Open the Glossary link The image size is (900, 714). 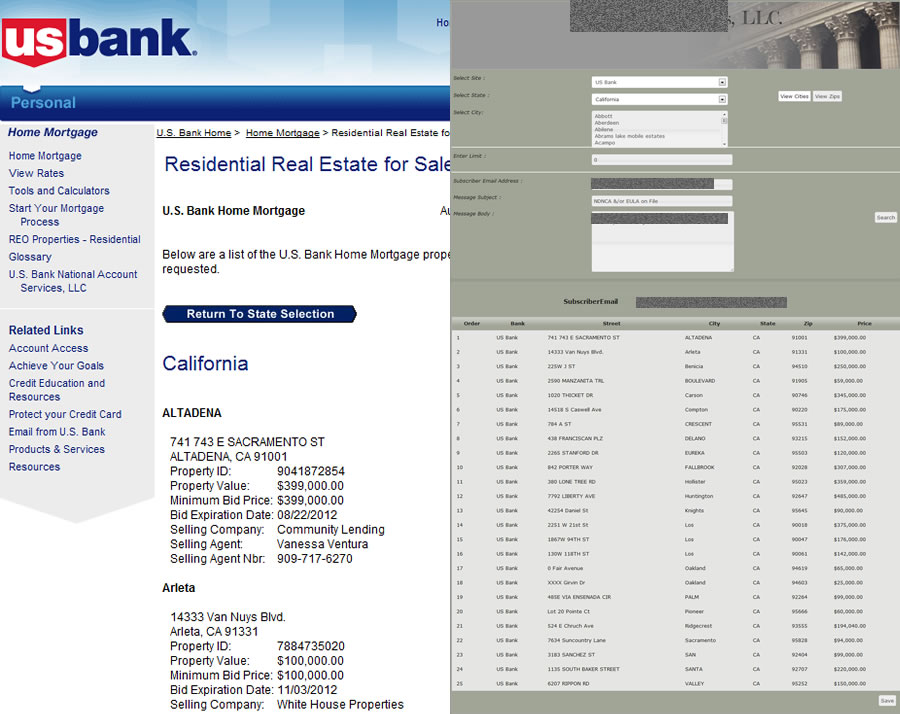30,257
